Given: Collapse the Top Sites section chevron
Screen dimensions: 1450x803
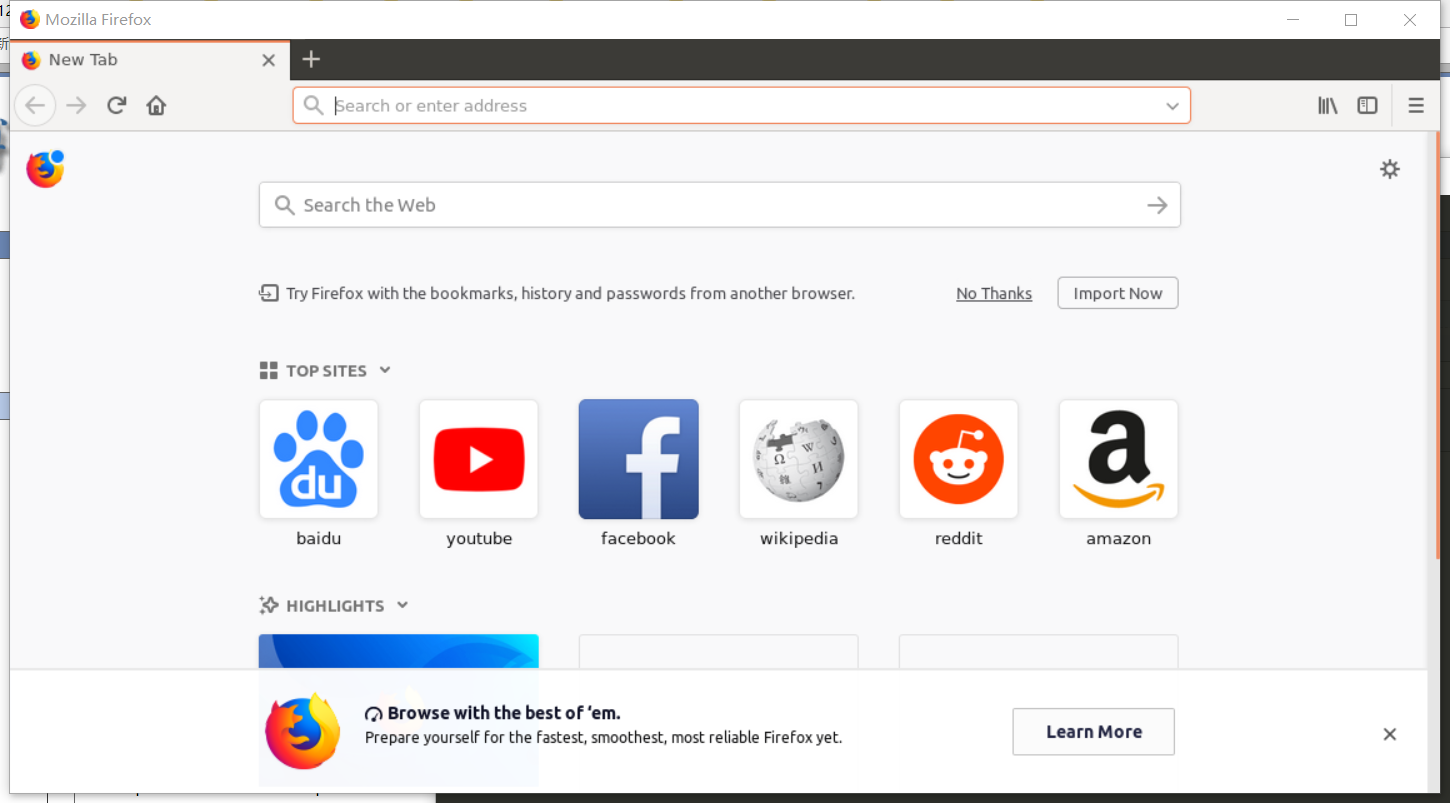Looking at the screenshot, I should [385, 370].
